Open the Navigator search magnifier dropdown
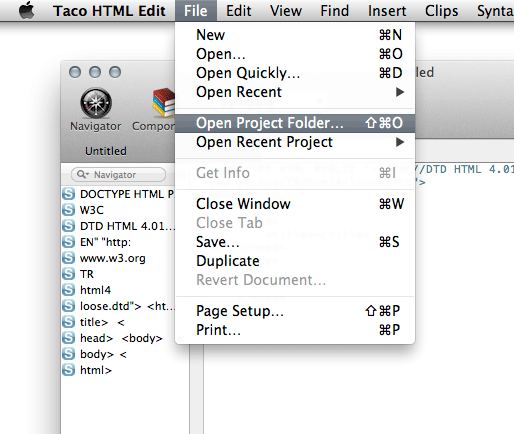The image size is (514, 434). [83, 174]
